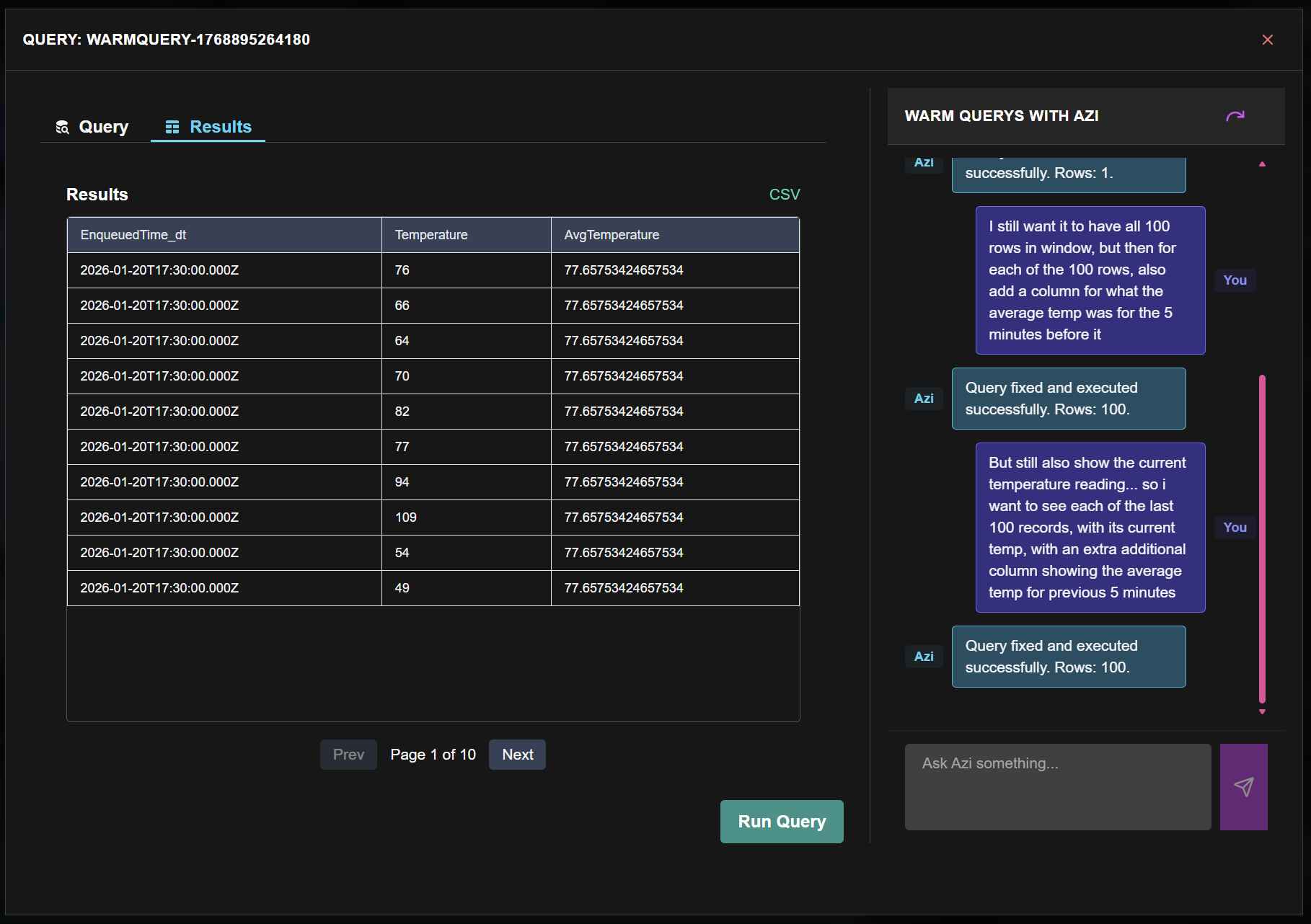
Task: Send message with the paper plane icon
Action: pos(1243,786)
